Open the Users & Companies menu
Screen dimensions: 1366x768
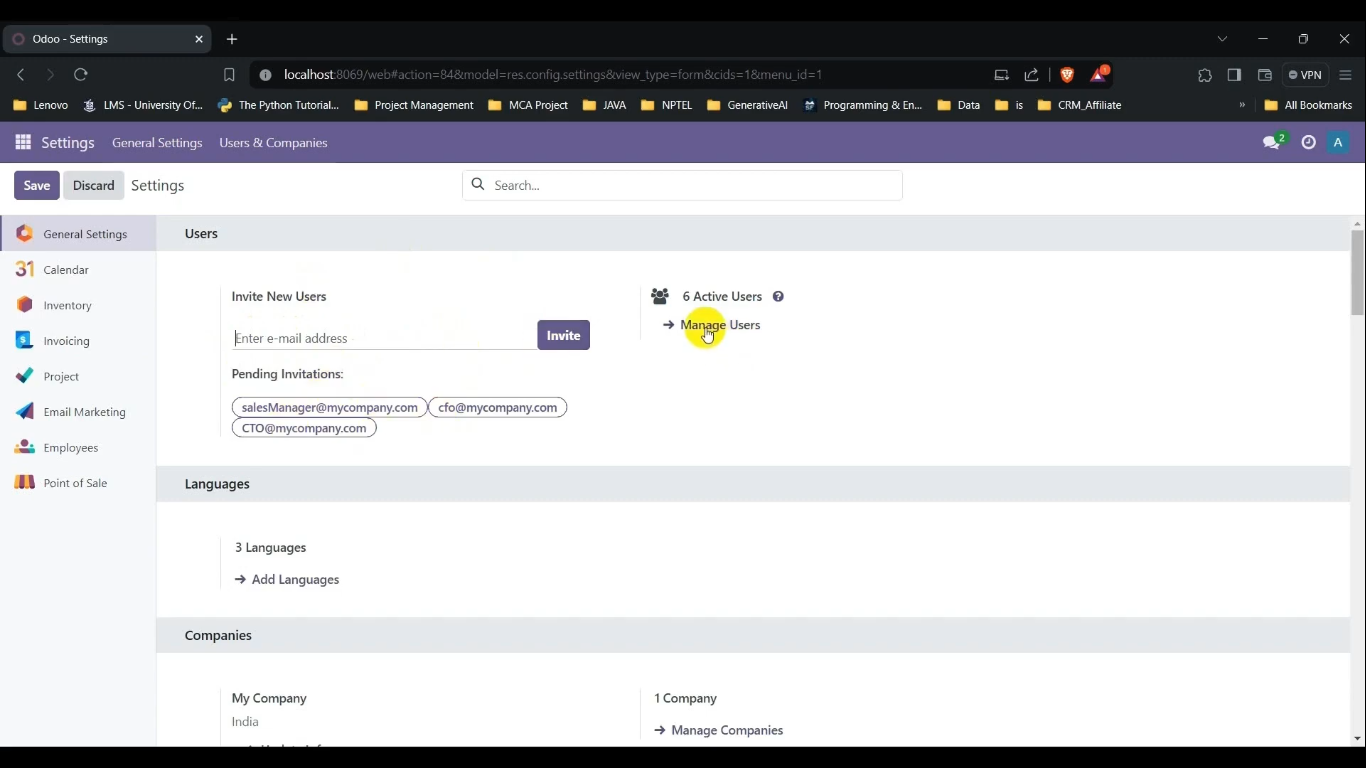pos(273,143)
